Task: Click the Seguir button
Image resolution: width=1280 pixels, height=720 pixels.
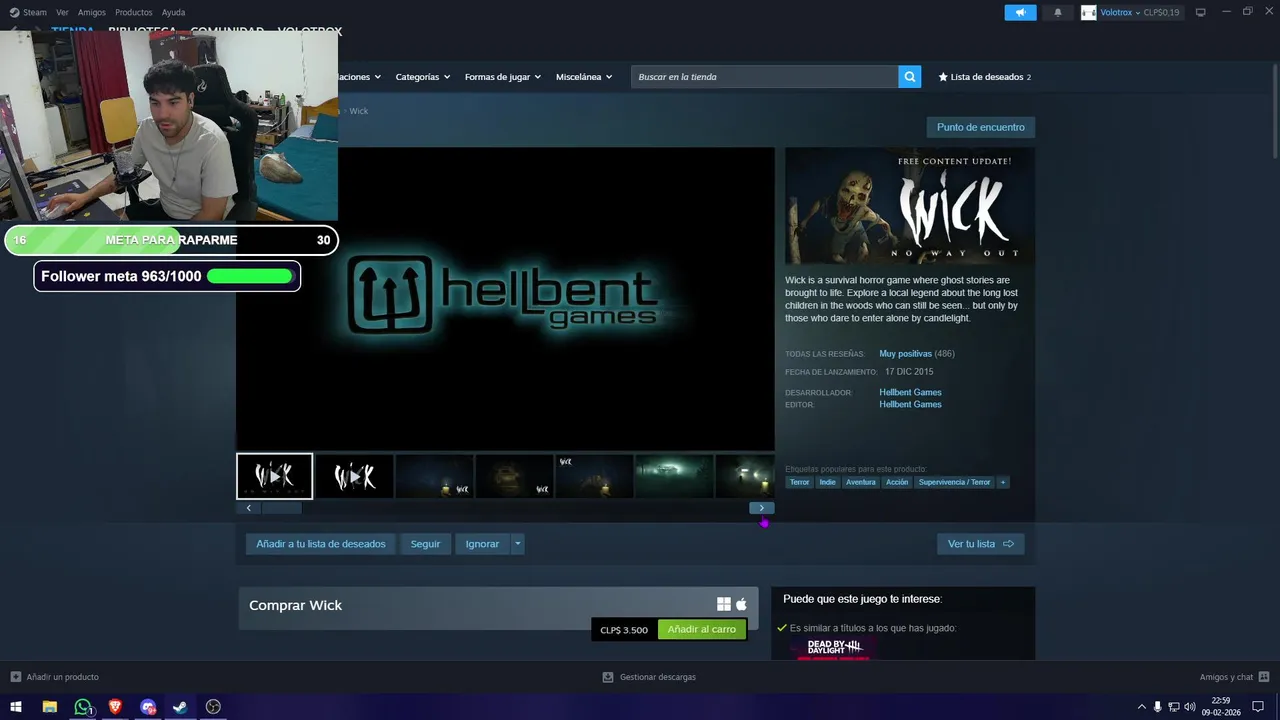Action: pos(425,544)
